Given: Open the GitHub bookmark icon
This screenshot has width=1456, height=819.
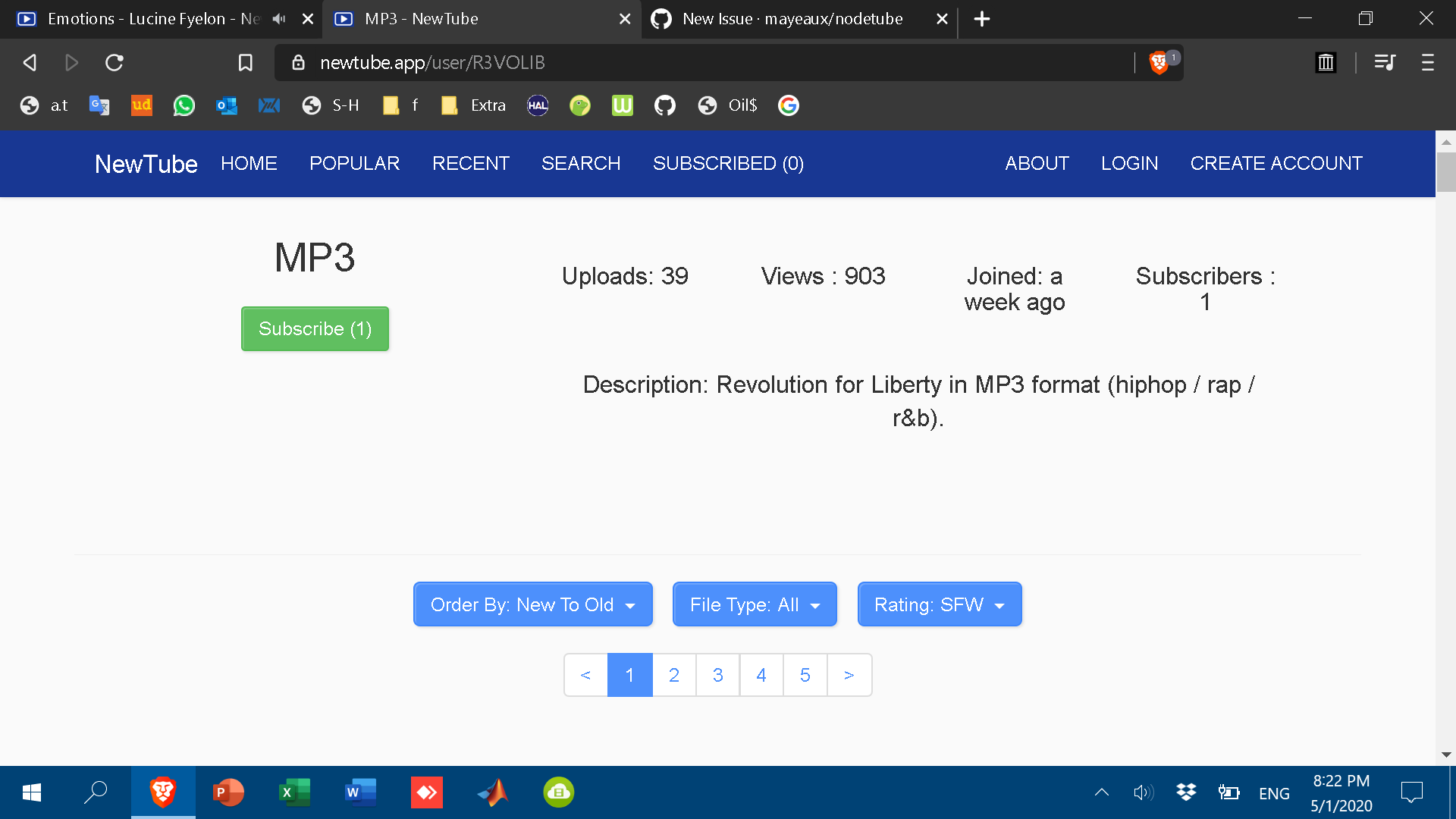Looking at the screenshot, I should [664, 105].
